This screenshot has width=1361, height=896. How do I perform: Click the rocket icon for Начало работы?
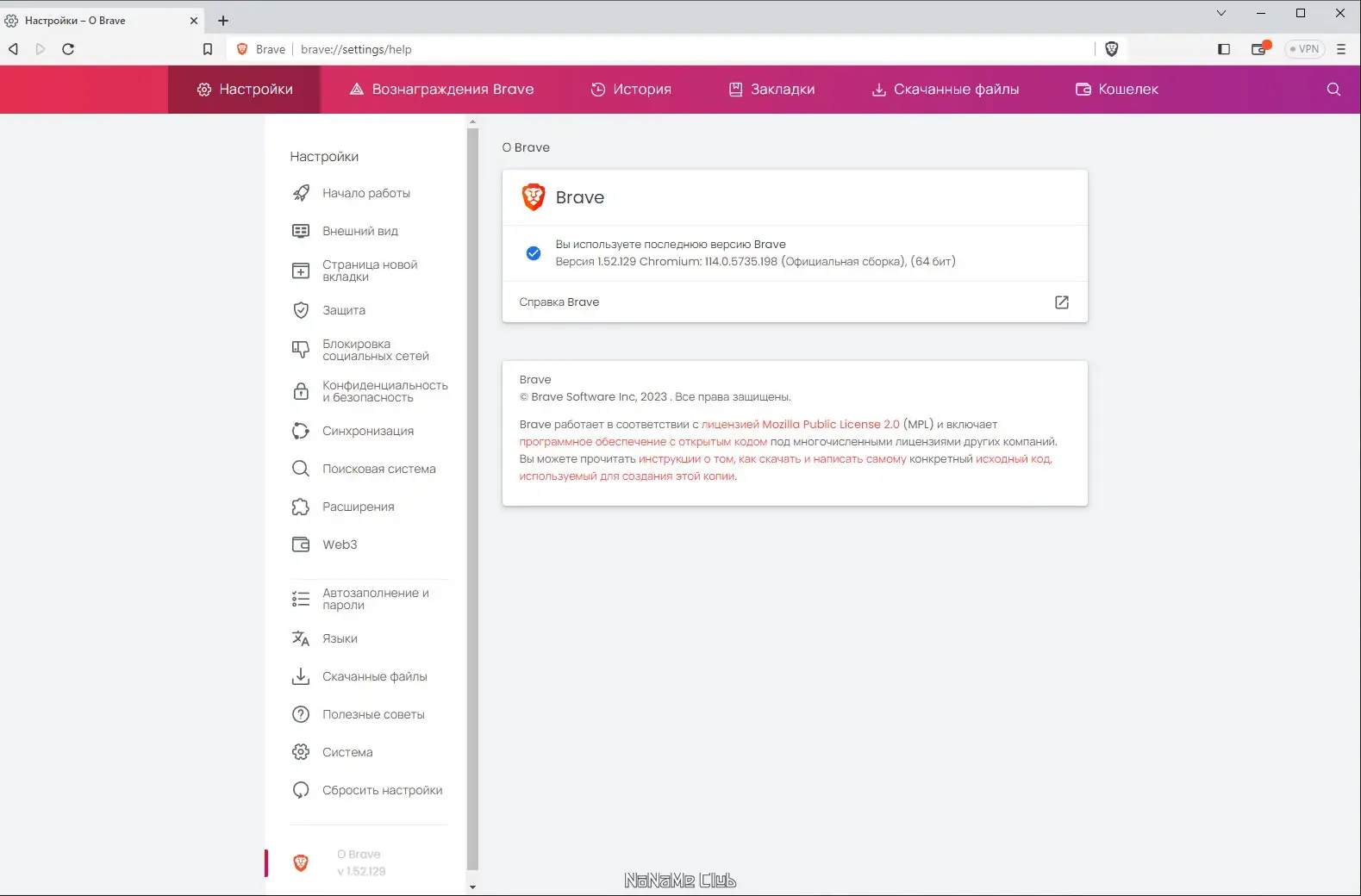pyautogui.click(x=301, y=193)
